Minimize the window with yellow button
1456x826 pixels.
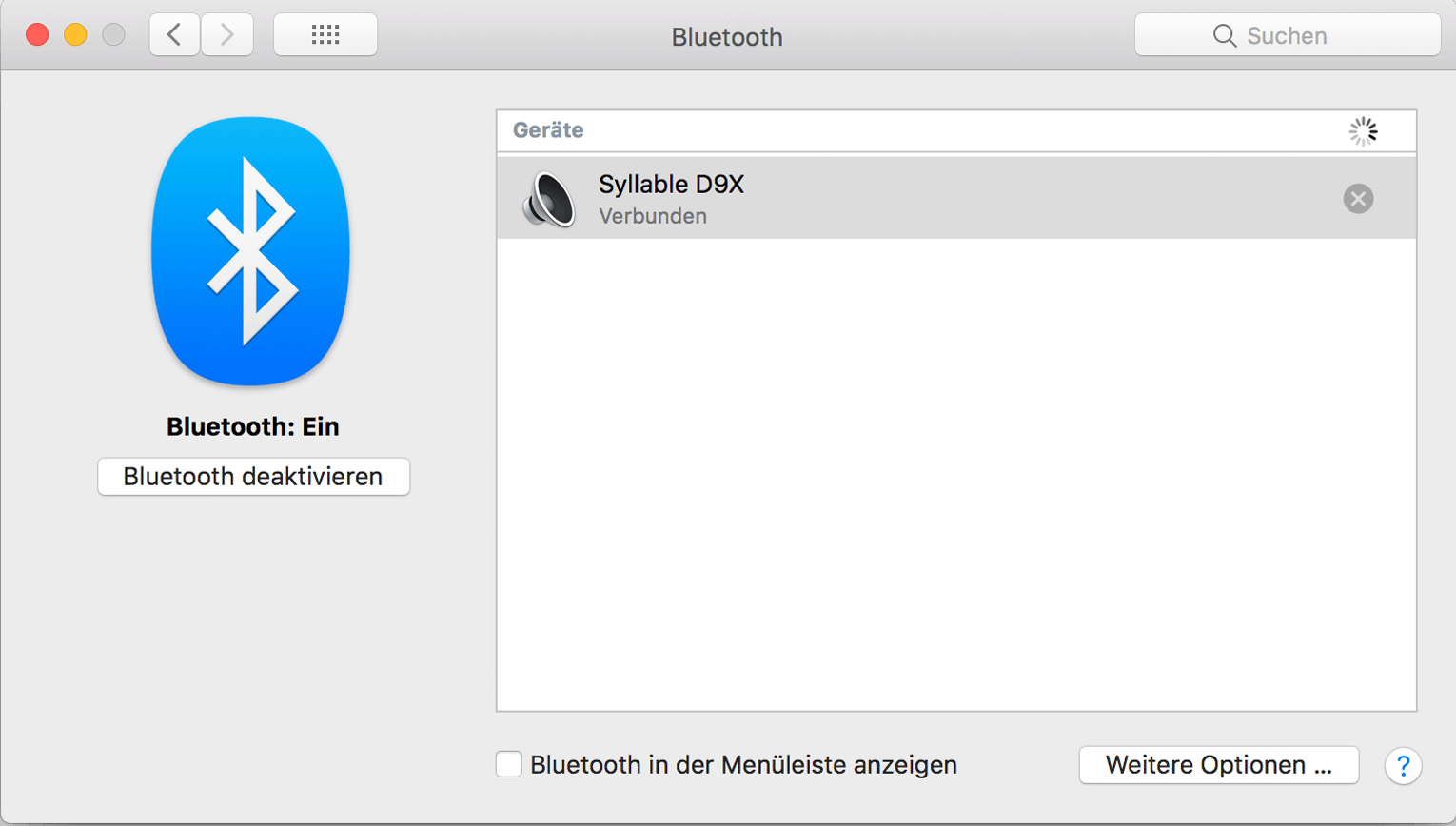pyautogui.click(x=75, y=35)
